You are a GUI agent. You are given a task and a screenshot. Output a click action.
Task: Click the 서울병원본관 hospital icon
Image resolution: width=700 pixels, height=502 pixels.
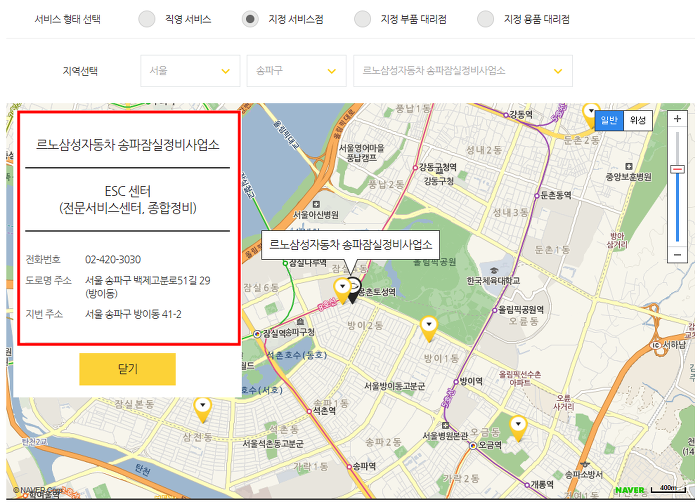tap(445, 425)
